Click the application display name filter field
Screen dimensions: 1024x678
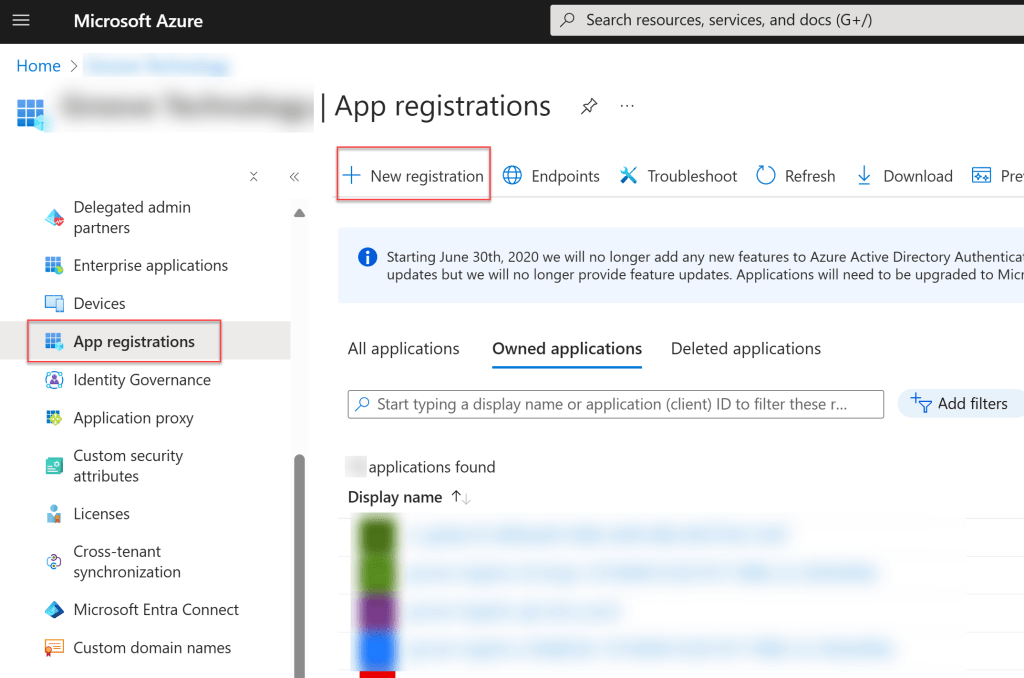(615, 404)
